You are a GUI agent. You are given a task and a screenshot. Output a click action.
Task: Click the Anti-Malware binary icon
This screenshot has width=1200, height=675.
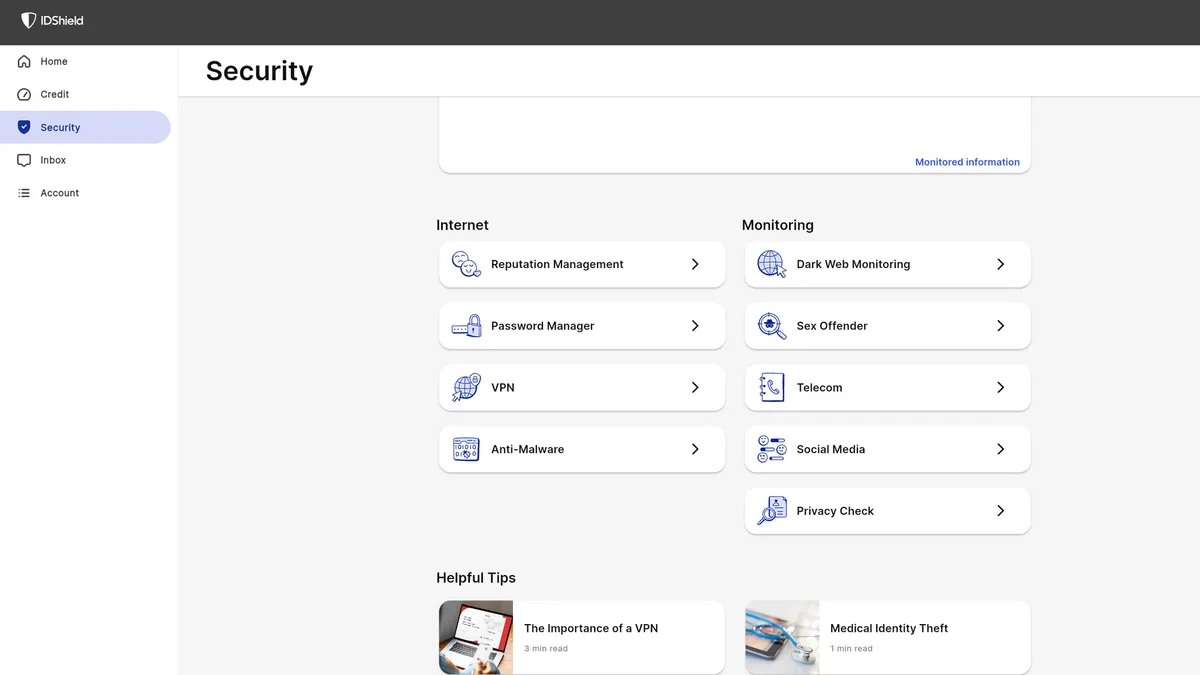pos(465,449)
